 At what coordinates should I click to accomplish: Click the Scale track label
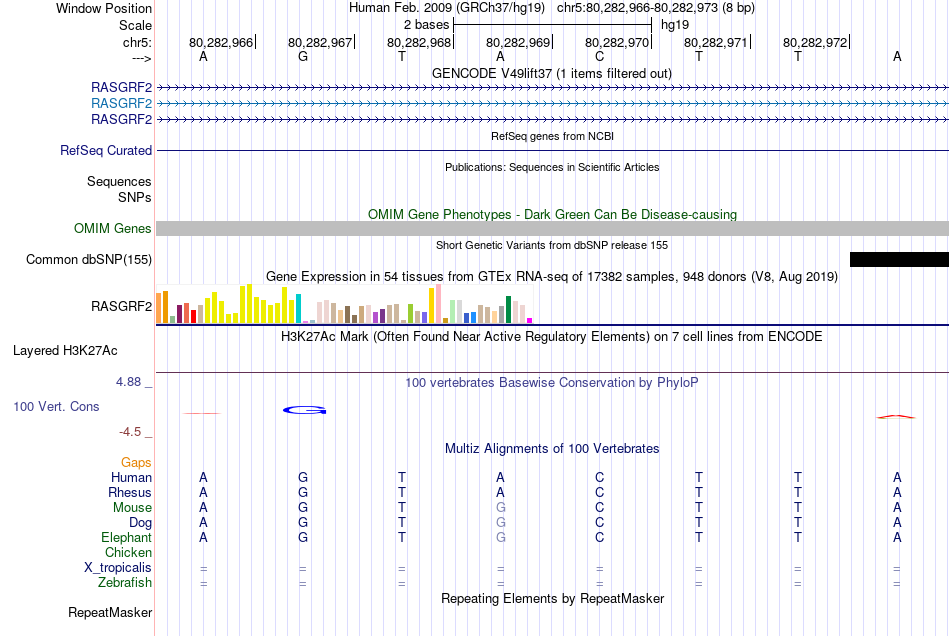(136, 25)
